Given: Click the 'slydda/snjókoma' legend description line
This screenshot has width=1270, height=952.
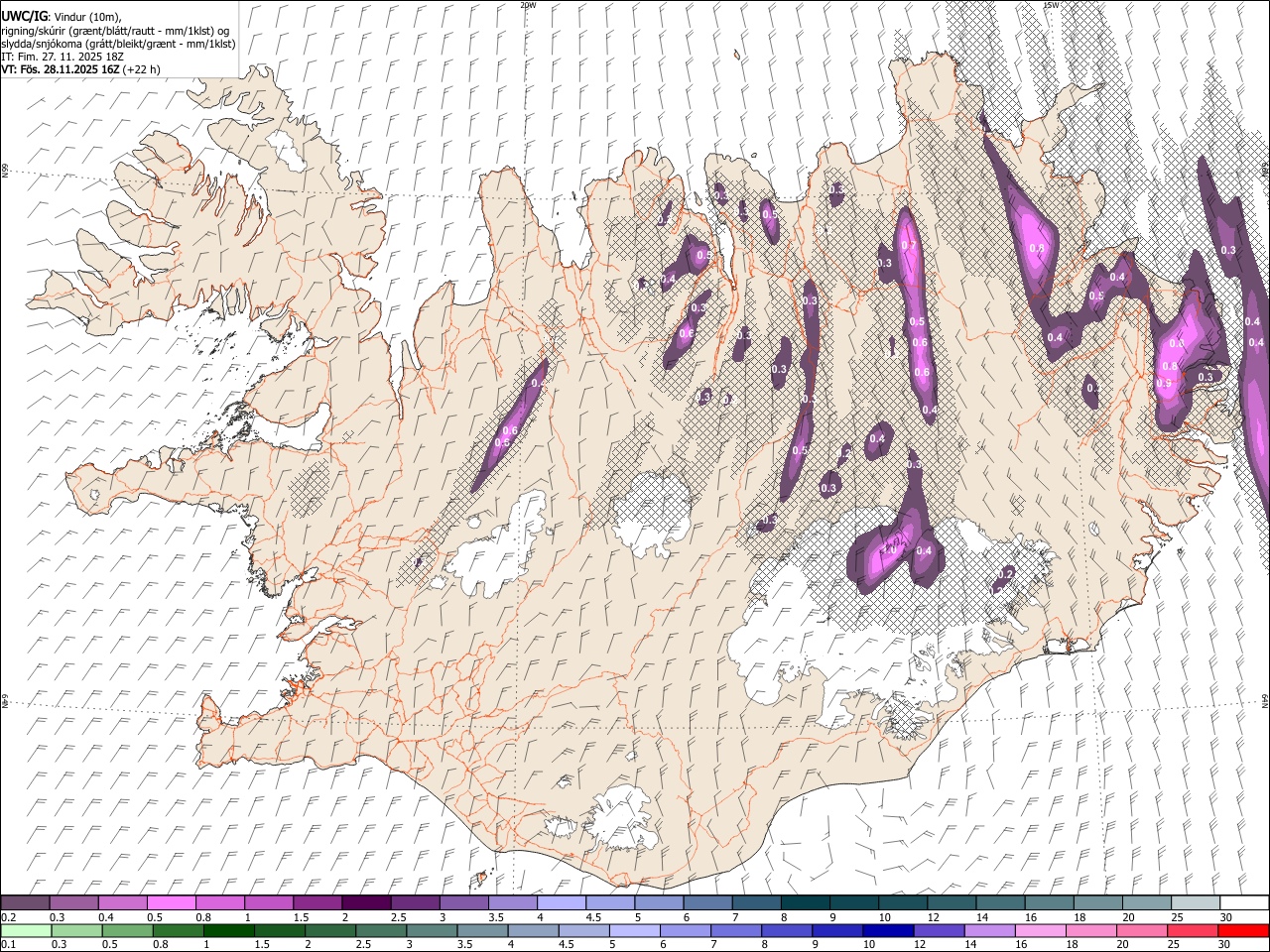Looking at the screenshot, I should tap(118, 44).
